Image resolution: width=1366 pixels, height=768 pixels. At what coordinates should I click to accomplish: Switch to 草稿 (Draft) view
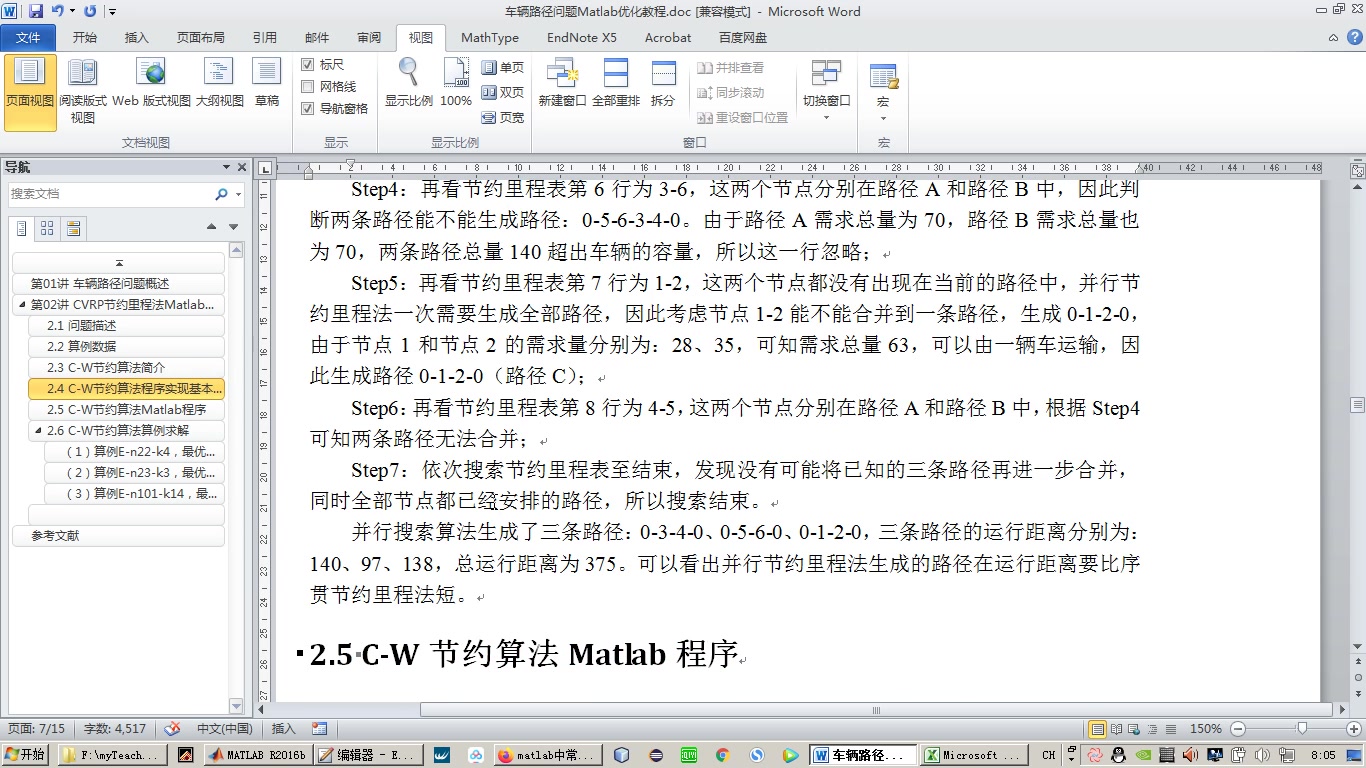(x=265, y=80)
